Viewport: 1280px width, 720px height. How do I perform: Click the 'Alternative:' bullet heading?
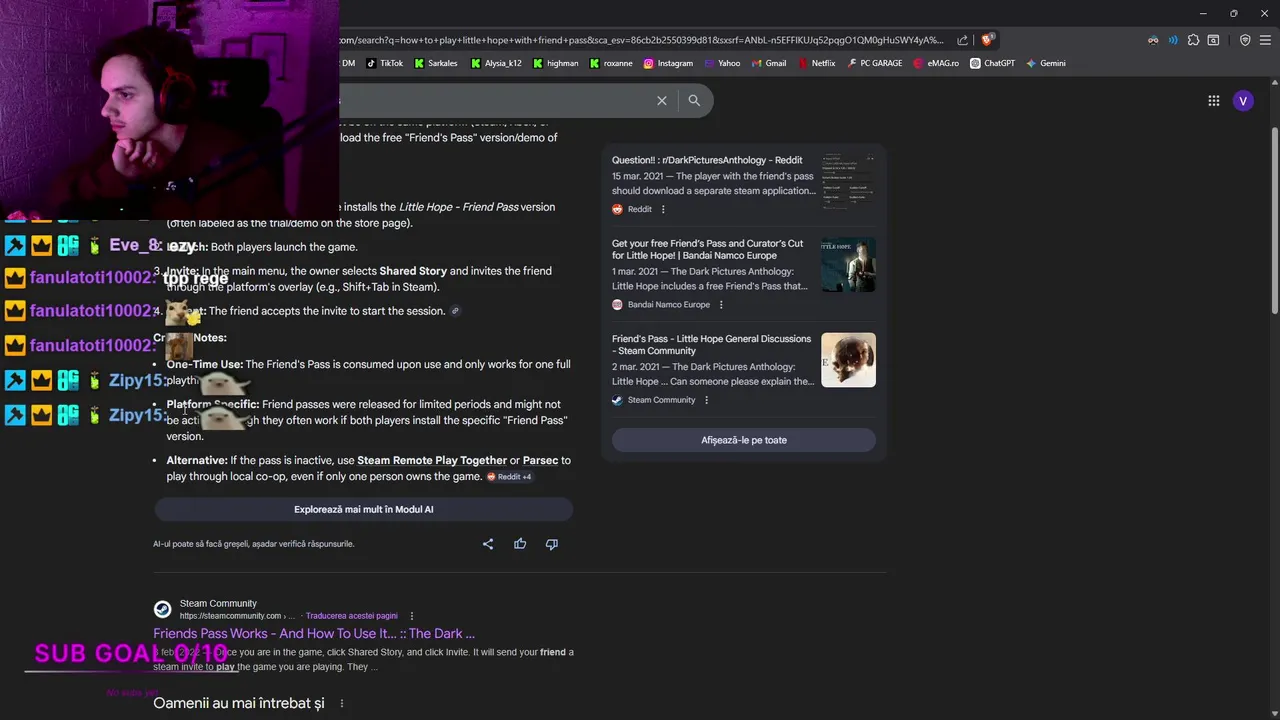(197, 461)
